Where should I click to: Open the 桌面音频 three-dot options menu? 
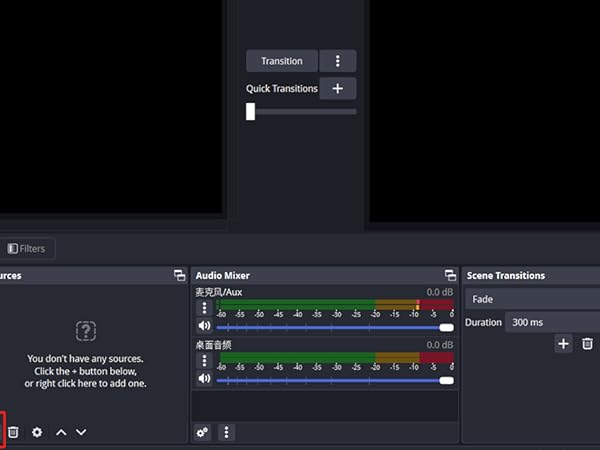[x=205, y=360]
